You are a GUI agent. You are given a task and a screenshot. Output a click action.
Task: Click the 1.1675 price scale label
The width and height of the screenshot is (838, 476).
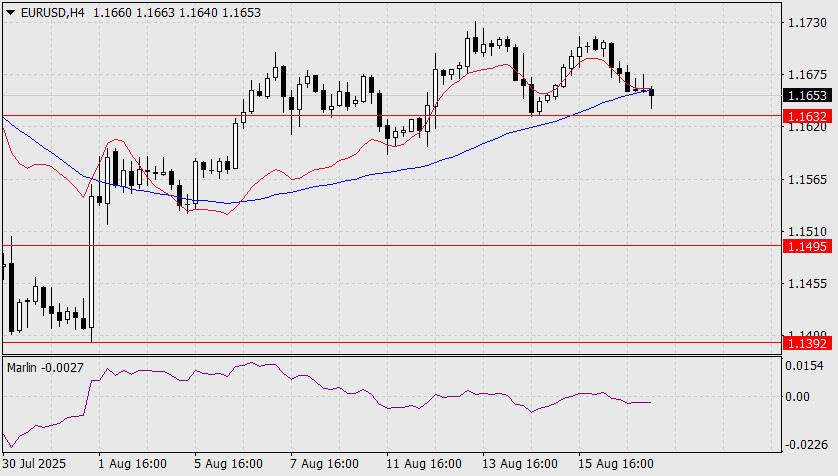pyautogui.click(x=808, y=75)
